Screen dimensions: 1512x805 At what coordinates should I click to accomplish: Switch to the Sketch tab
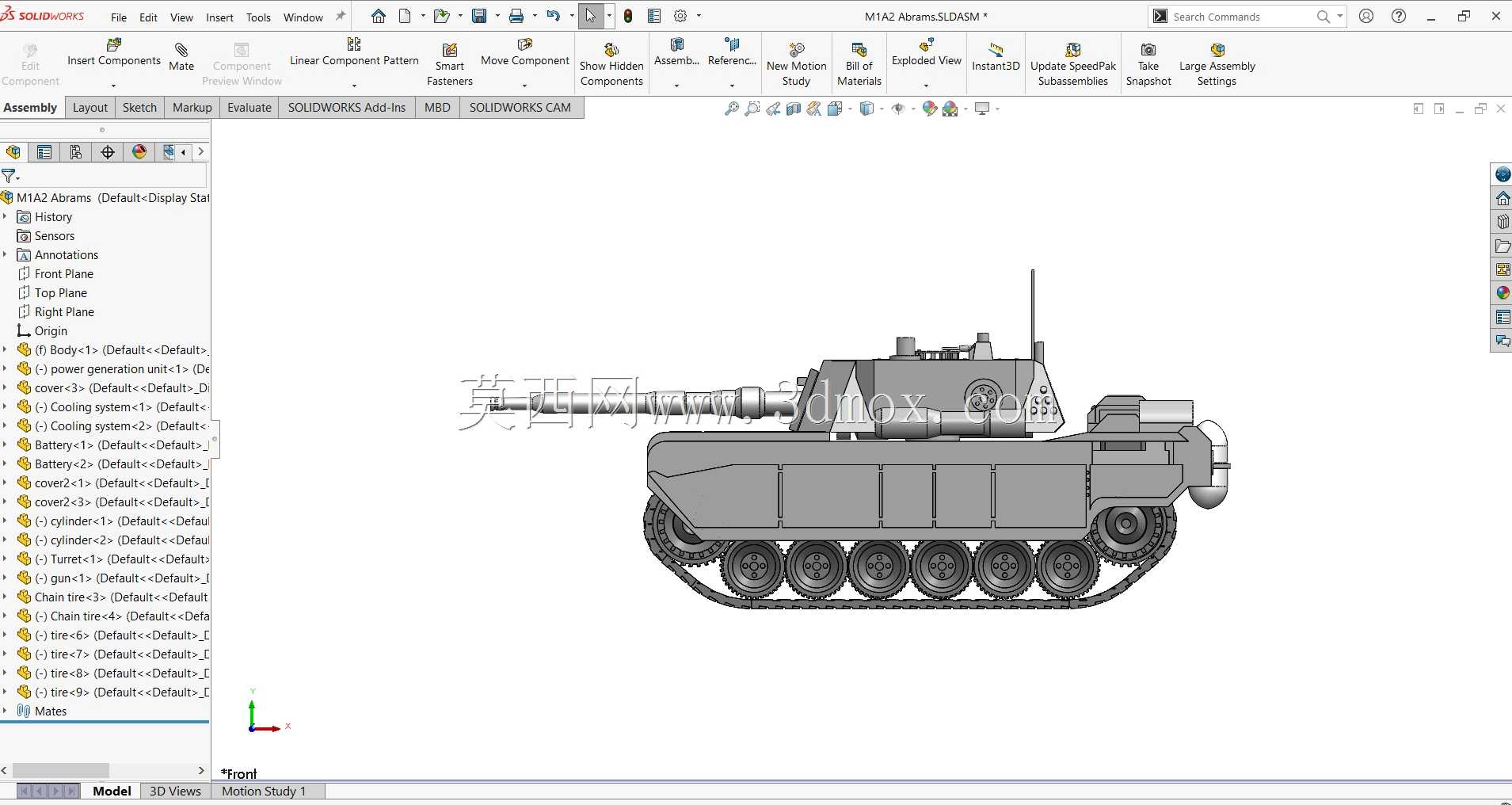(139, 108)
